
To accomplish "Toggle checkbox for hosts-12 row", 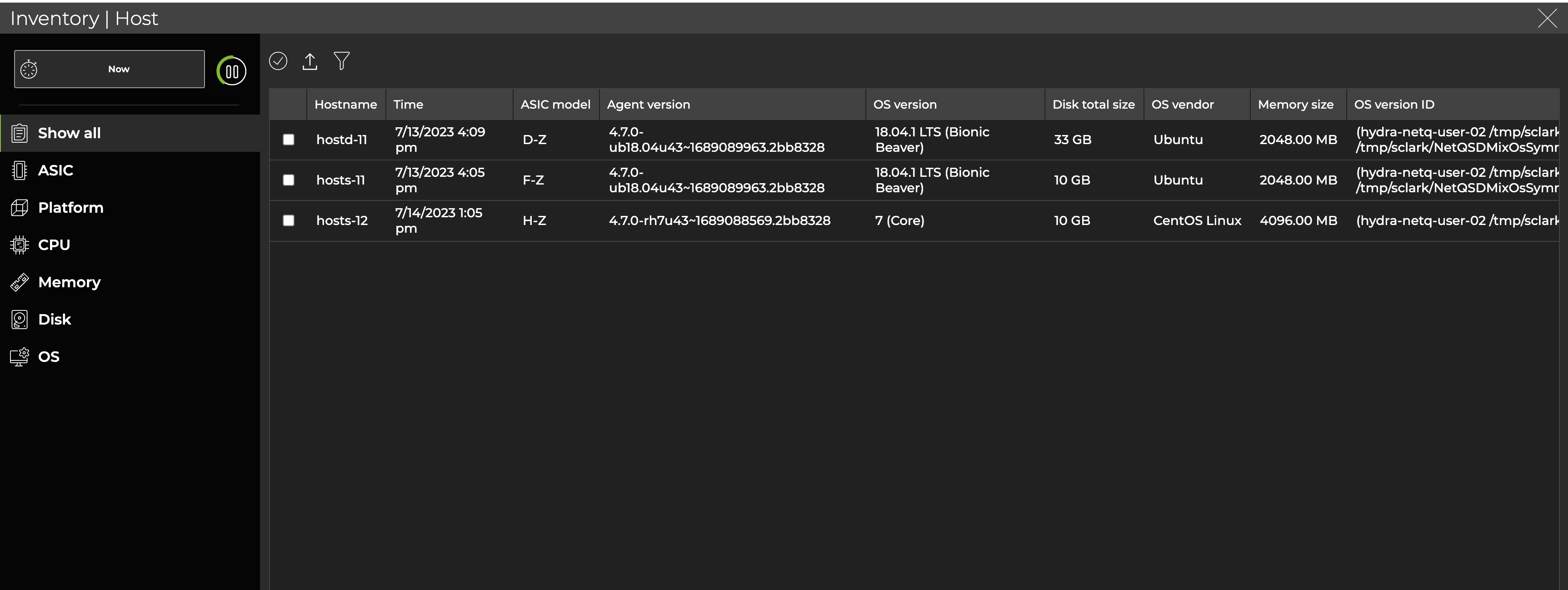I will [x=289, y=220].
